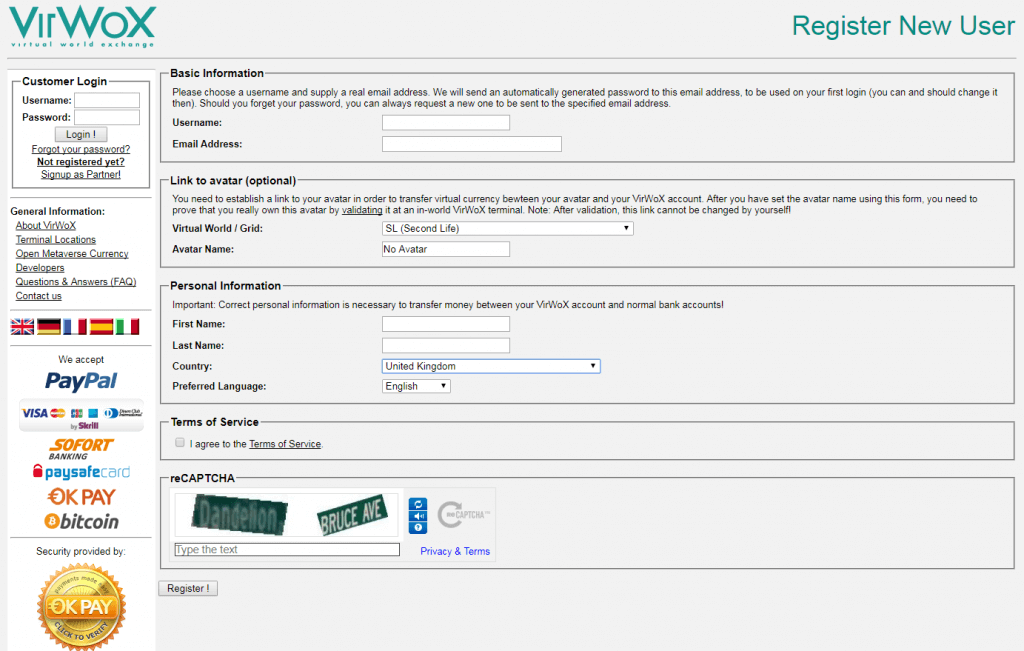Click the PayPal logo

tap(81, 381)
